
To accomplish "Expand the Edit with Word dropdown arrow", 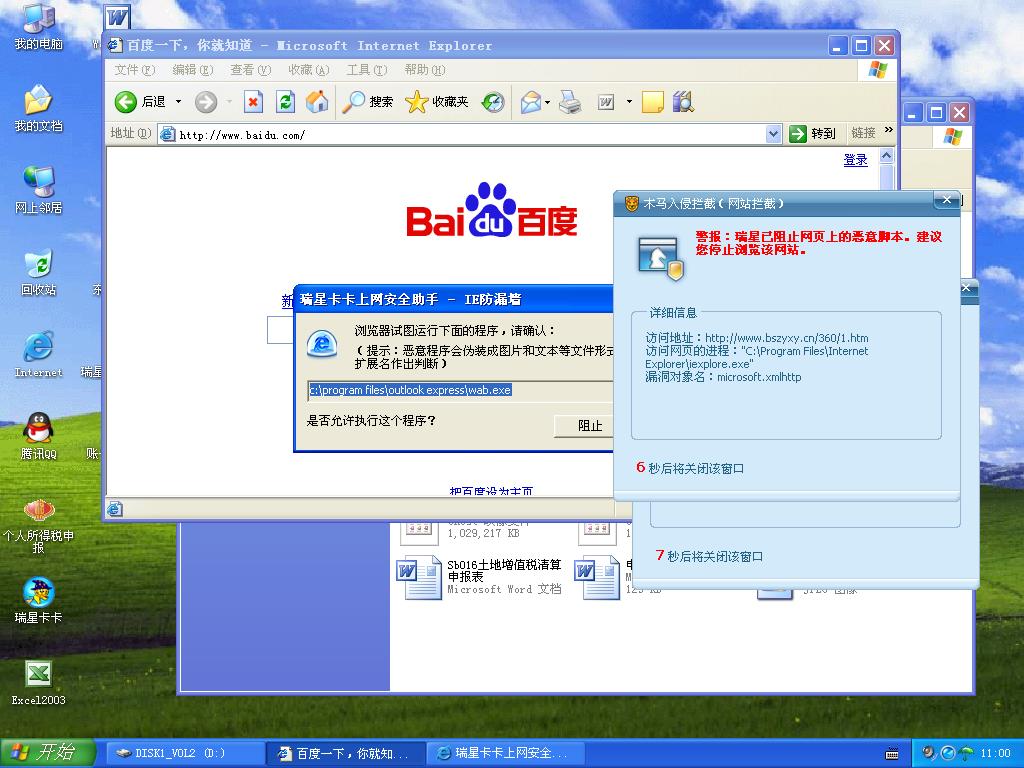I will tap(629, 102).
